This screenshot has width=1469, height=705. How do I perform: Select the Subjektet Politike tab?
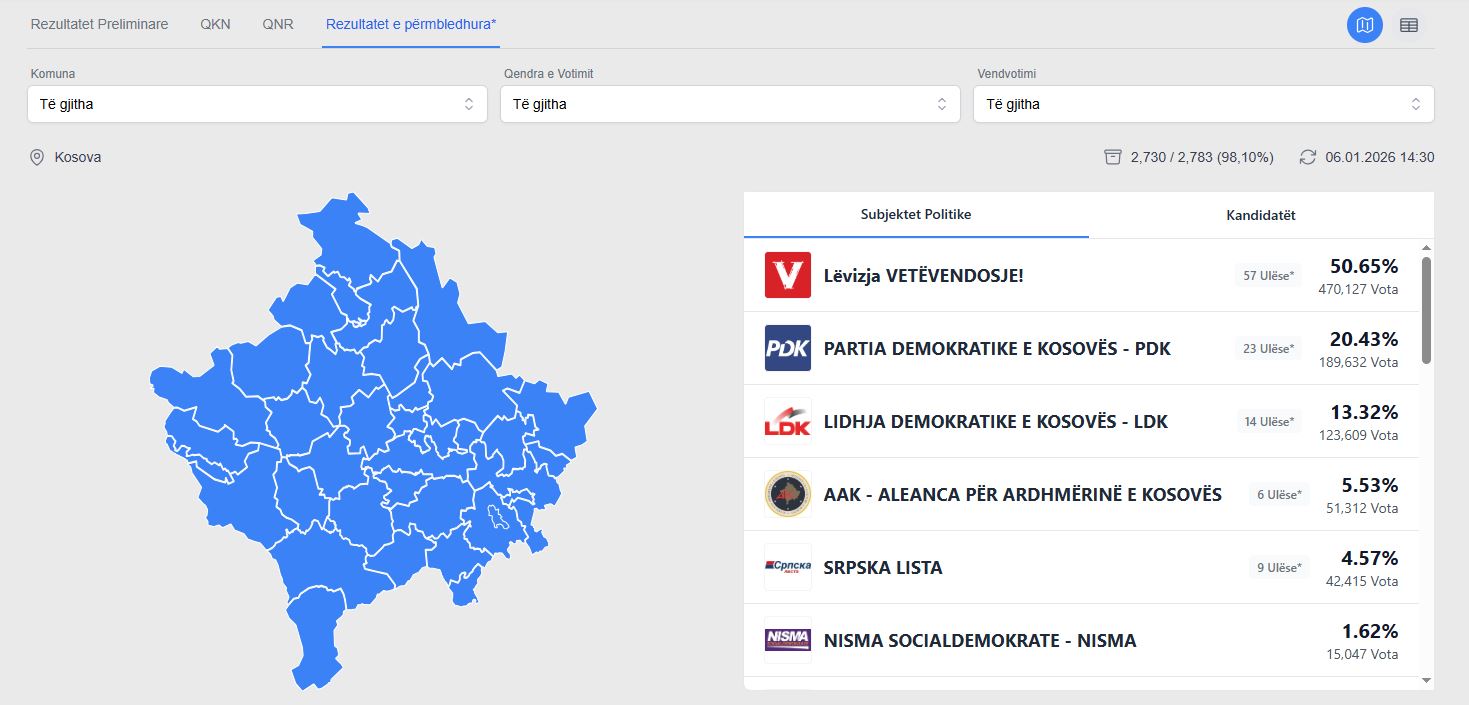tap(916, 214)
